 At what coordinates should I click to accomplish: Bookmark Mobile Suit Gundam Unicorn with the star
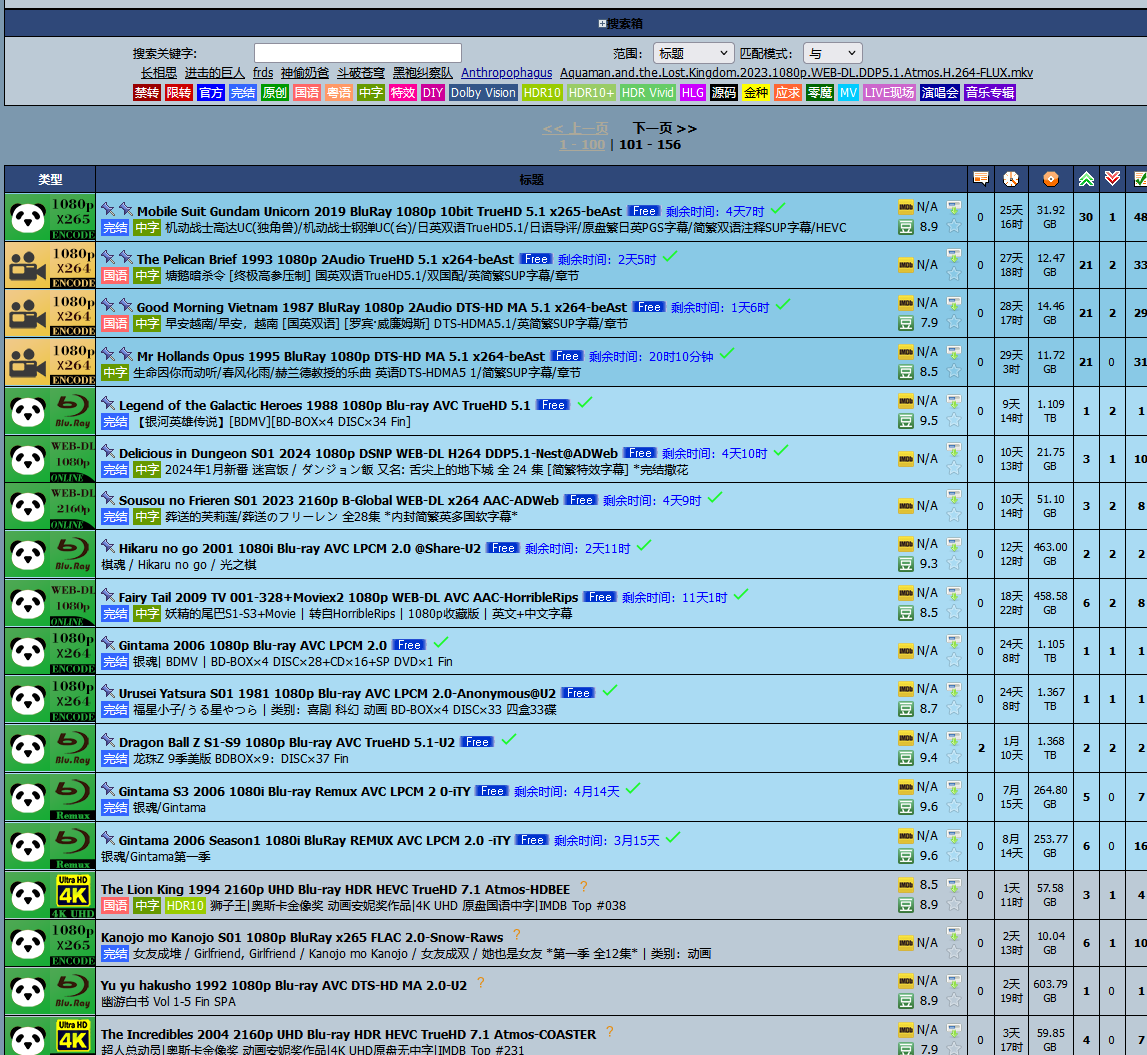tap(954, 227)
